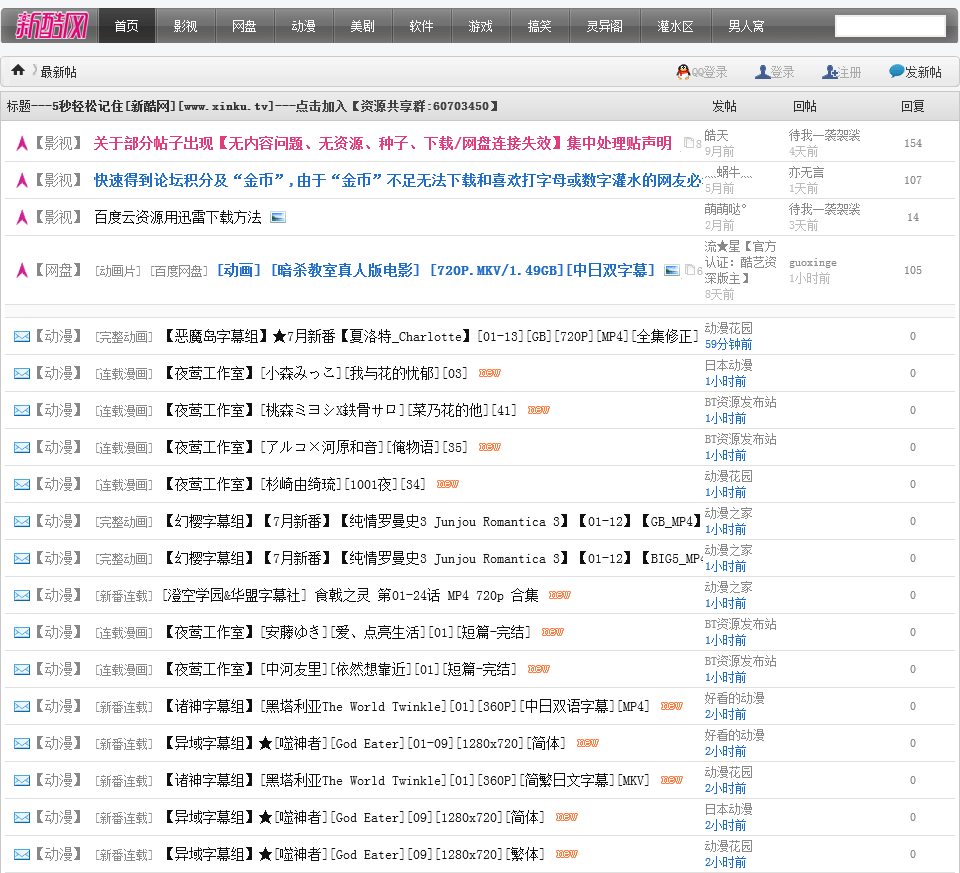960x873 pixels.
Task: Click the envelope icon for the 夏洛特_Charlotte post
Action: tap(22, 336)
